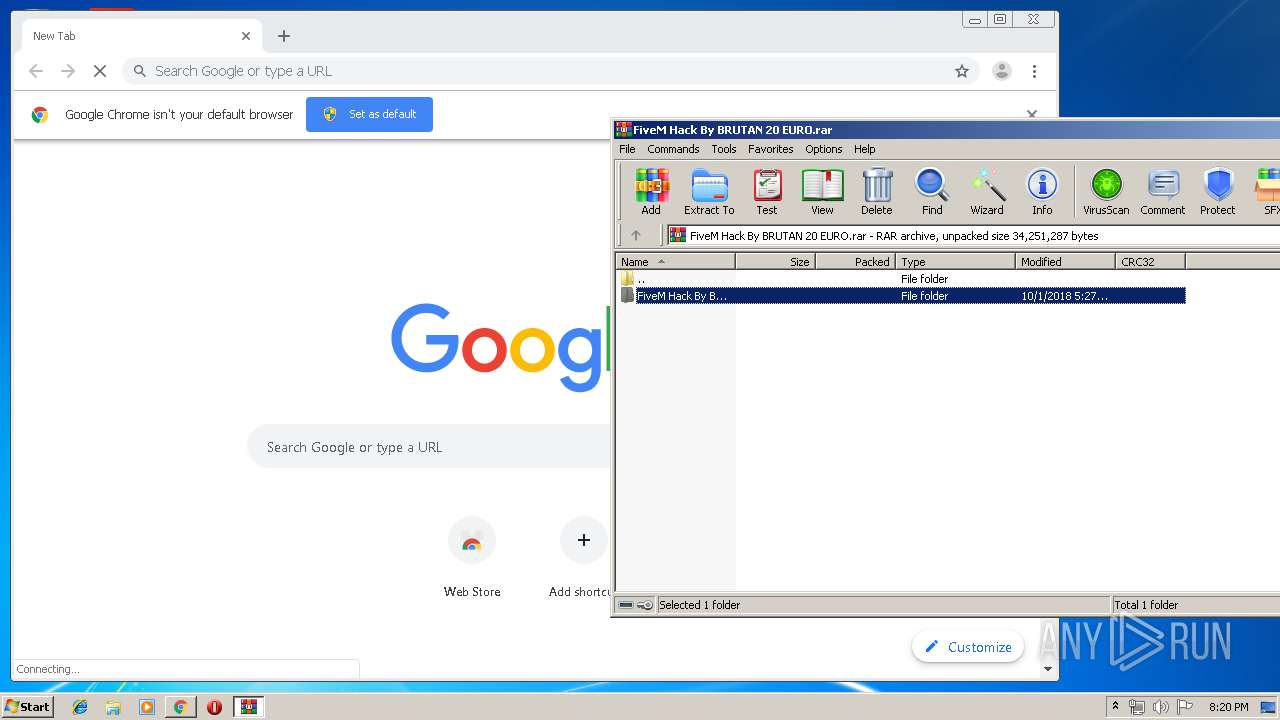The width and height of the screenshot is (1280, 720).
Task: Show hidden tray icons arrow
Action: click(x=1116, y=707)
